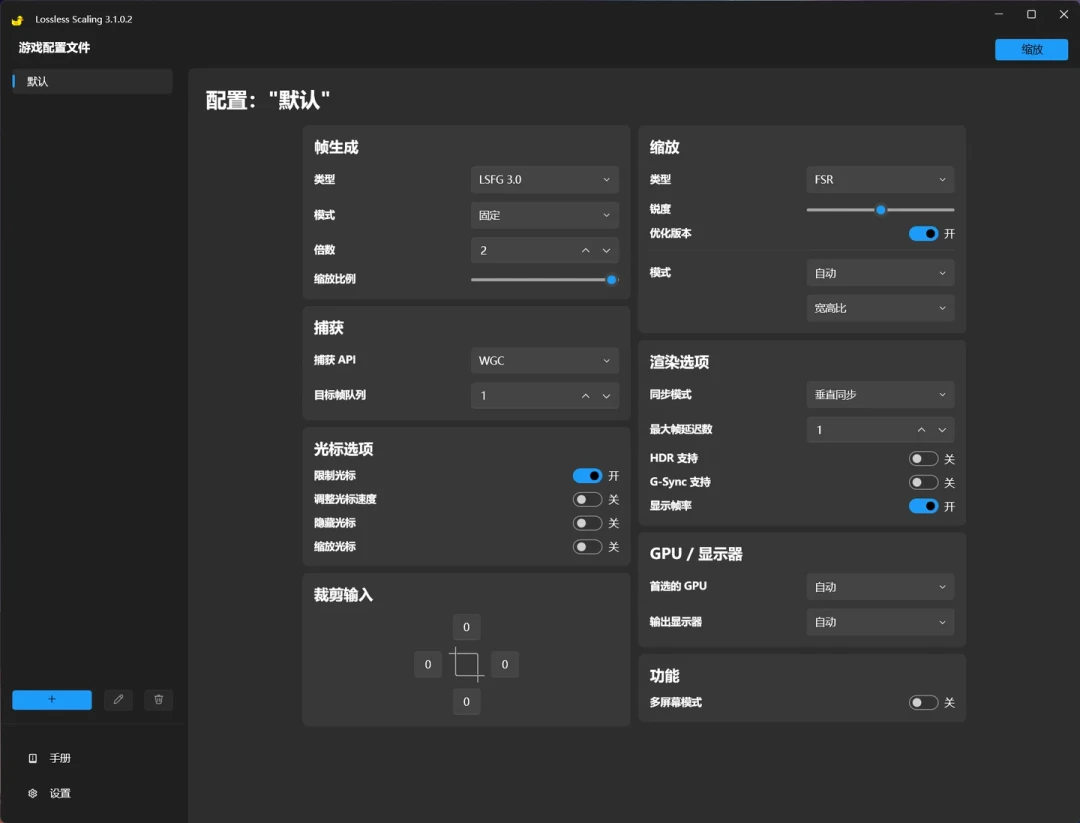The width and height of the screenshot is (1080, 823).
Task: Click the pencil edit profile icon
Action: click(x=118, y=700)
